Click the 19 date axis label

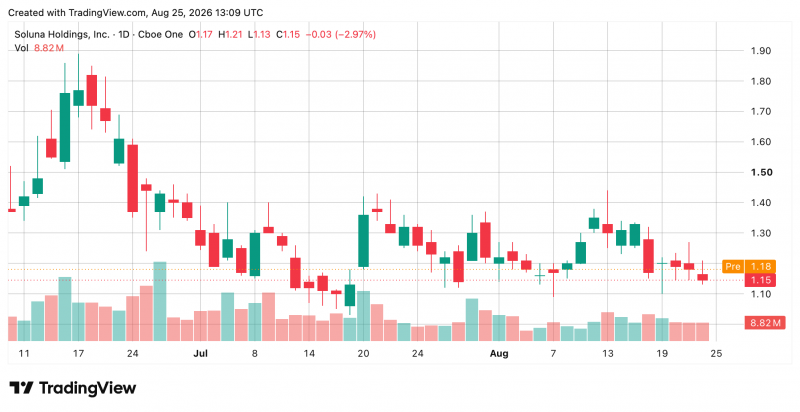pyautogui.click(x=662, y=353)
